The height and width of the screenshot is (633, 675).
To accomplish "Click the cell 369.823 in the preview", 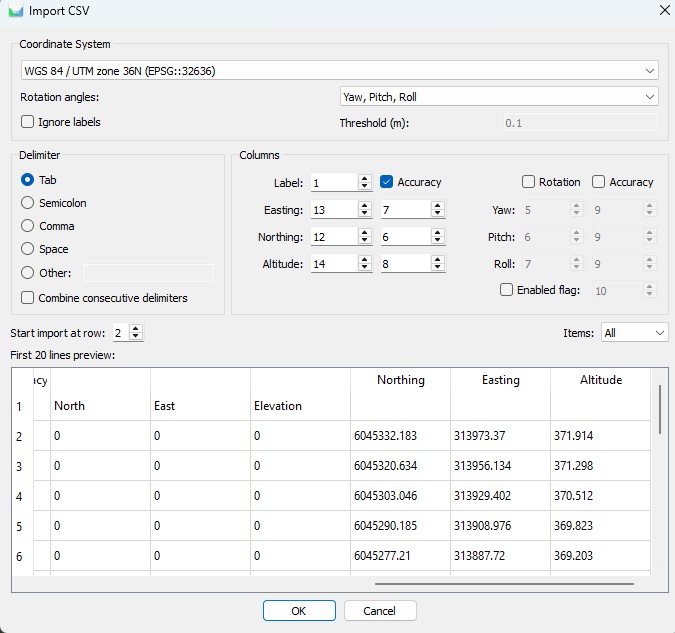I will pyautogui.click(x=600, y=526).
